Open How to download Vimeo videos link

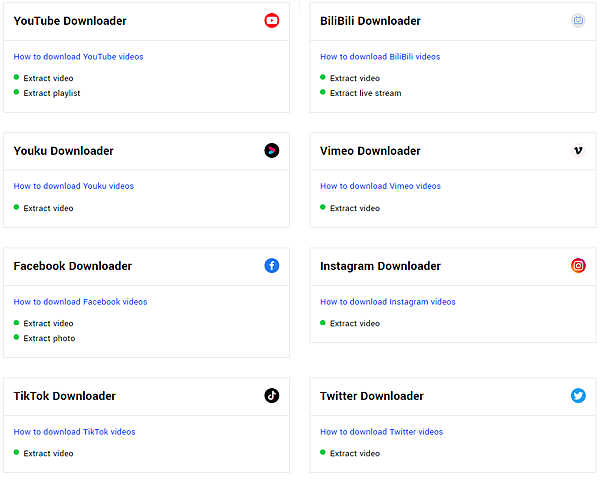[380, 186]
